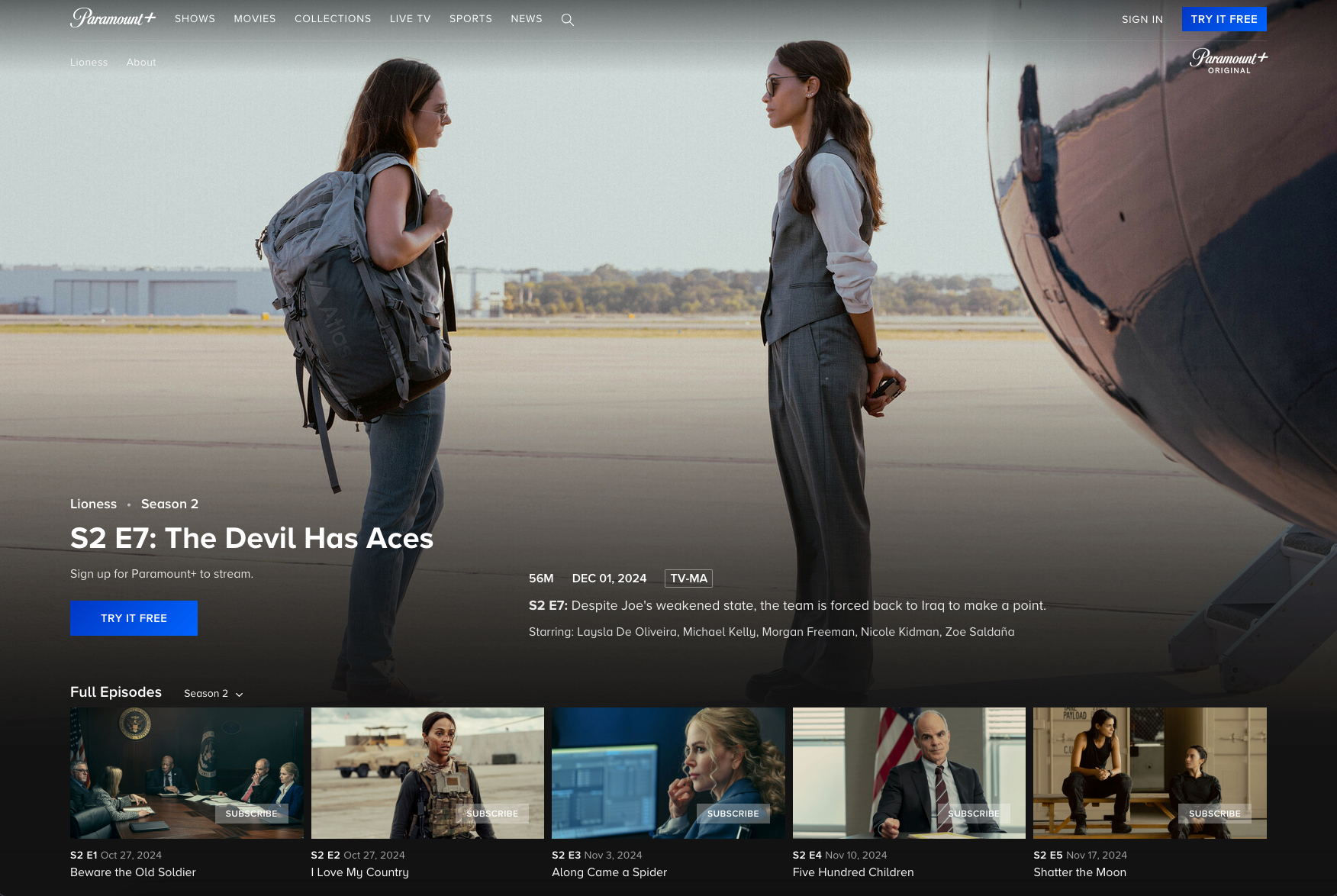The image size is (1337, 896).
Task: Click the Along Came a Spider title
Action: [610, 872]
